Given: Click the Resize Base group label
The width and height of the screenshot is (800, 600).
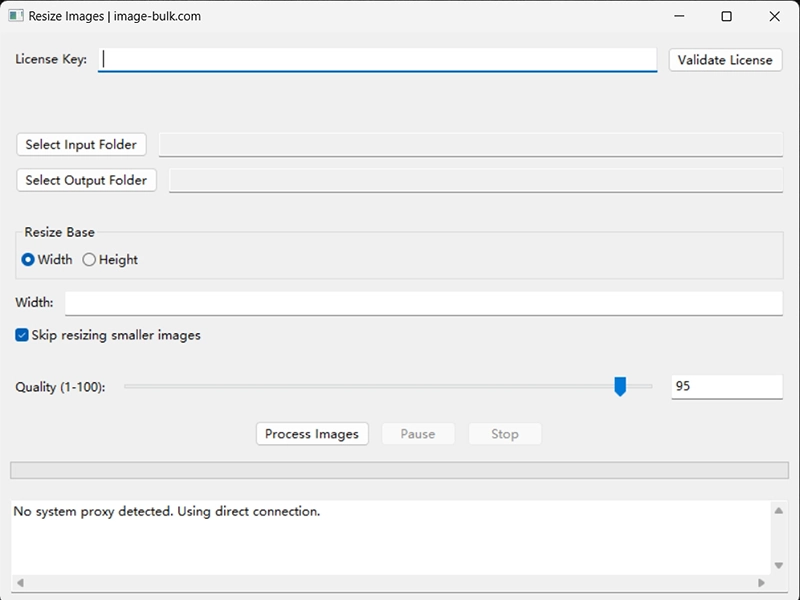Looking at the screenshot, I should pos(59,232).
